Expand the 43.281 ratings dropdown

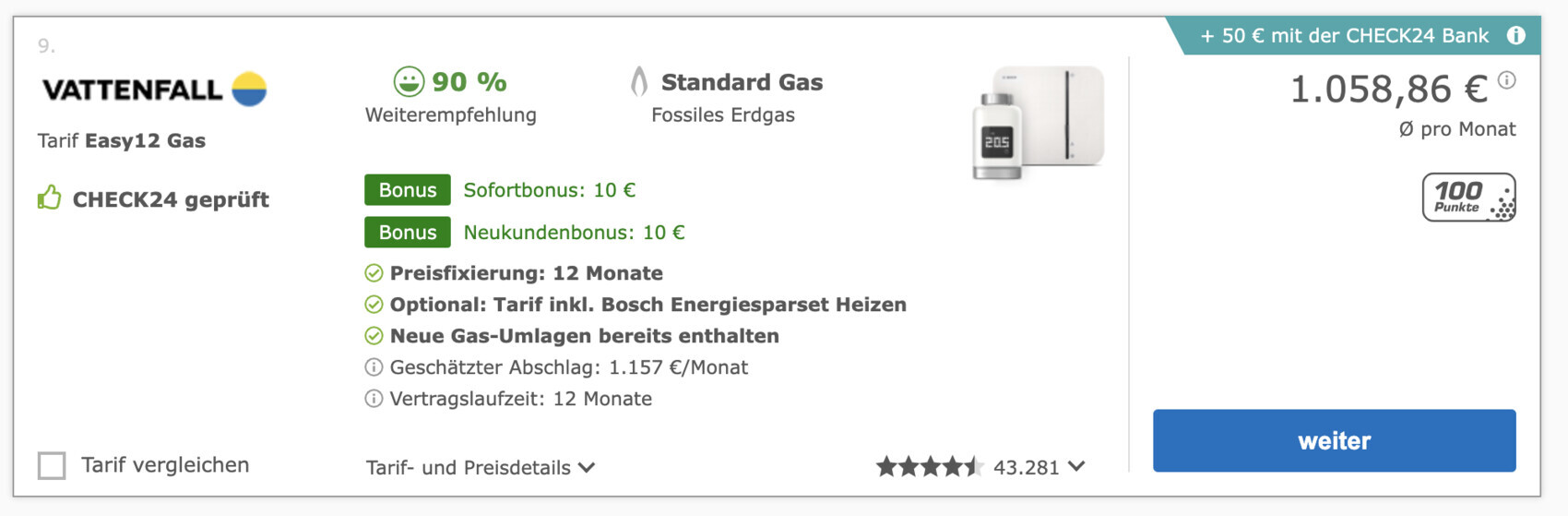[1075, 467]
